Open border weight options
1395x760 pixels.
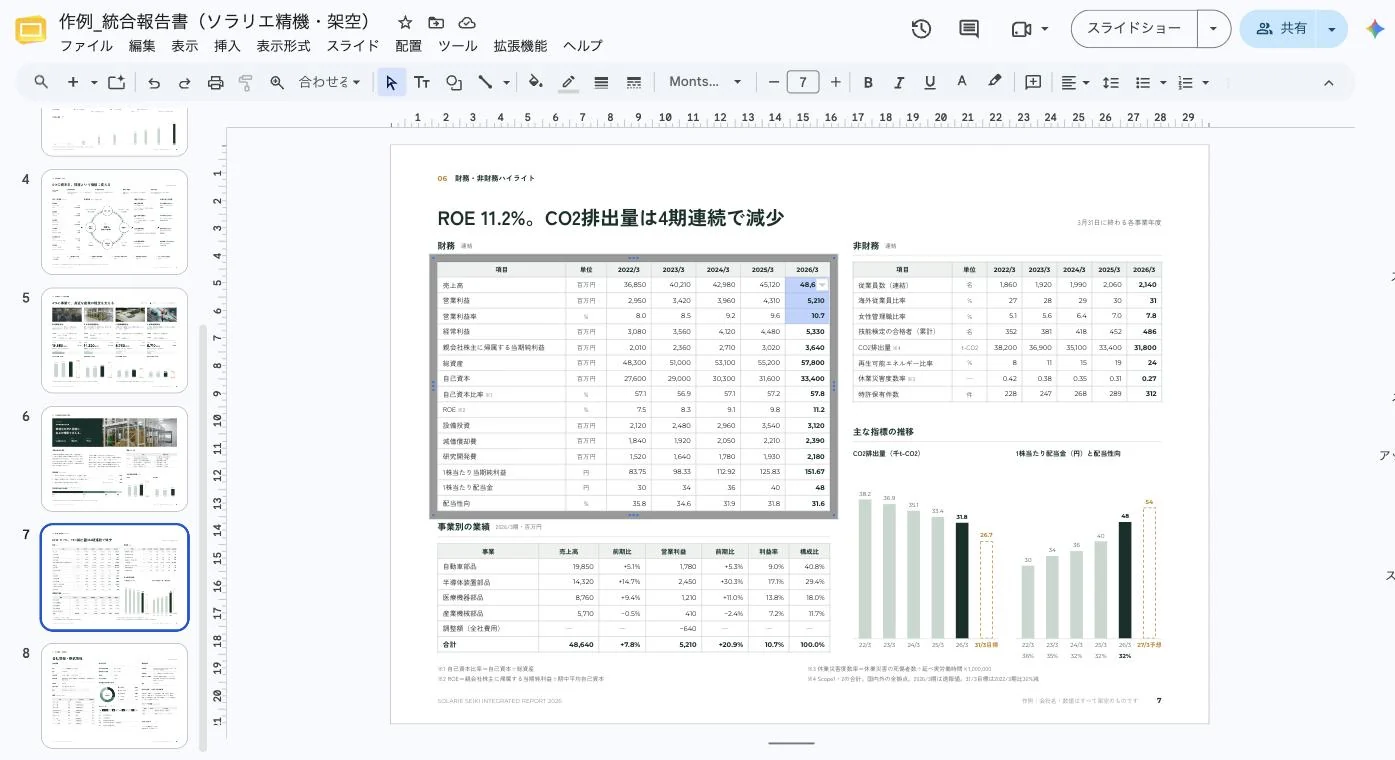tap(601, 82)
